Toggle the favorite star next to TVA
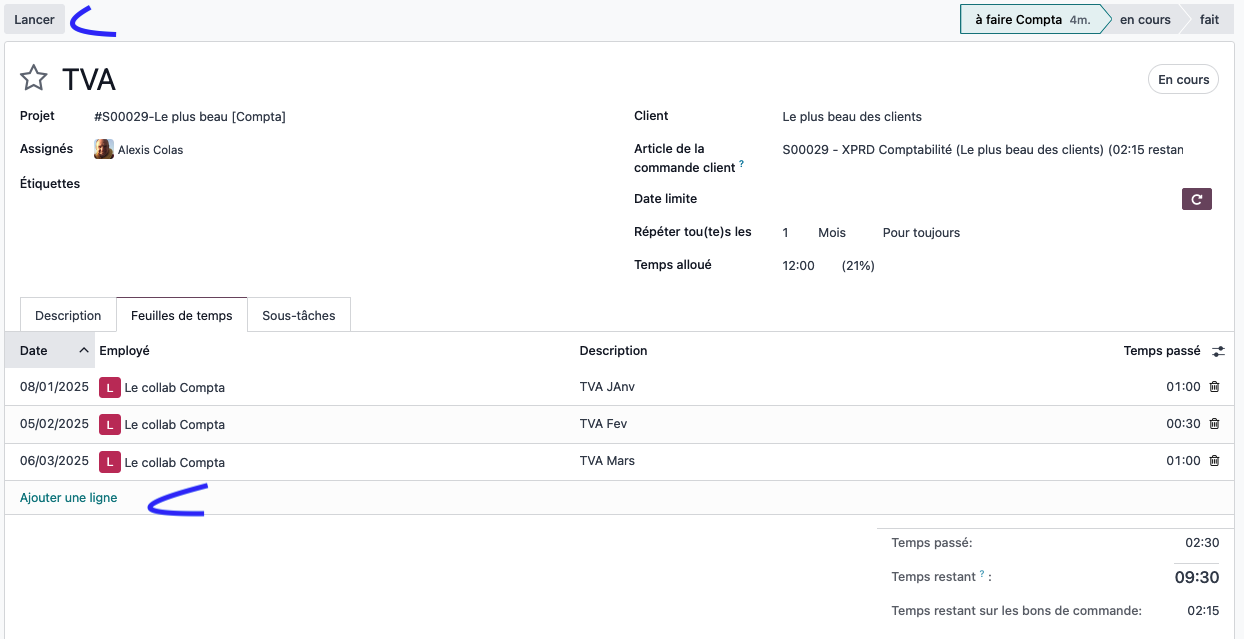This screenshot has width=1244, height=639. point(34,79)
